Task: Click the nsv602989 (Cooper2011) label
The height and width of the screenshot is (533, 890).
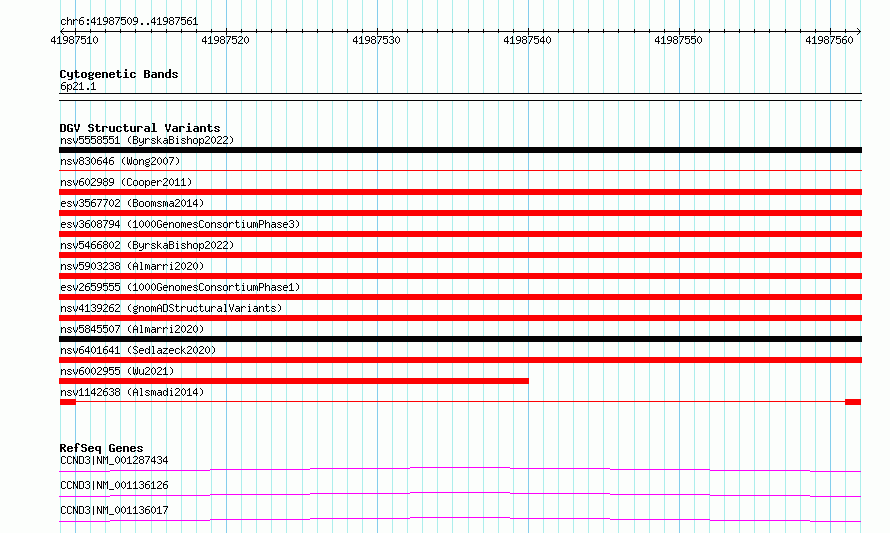Action: tap(126, 182)
